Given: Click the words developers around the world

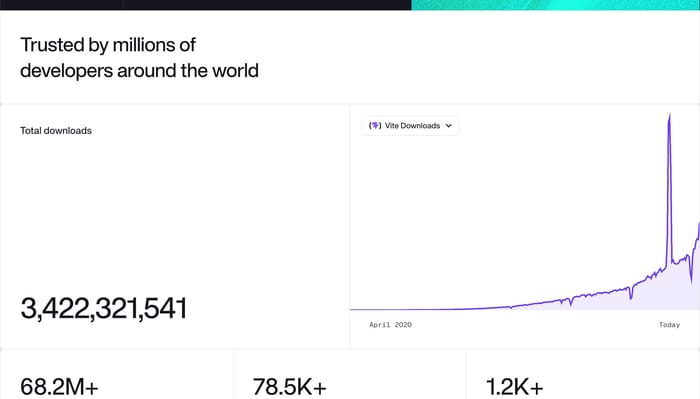Looking at the screenshot, I should click(x=139, y=71).
